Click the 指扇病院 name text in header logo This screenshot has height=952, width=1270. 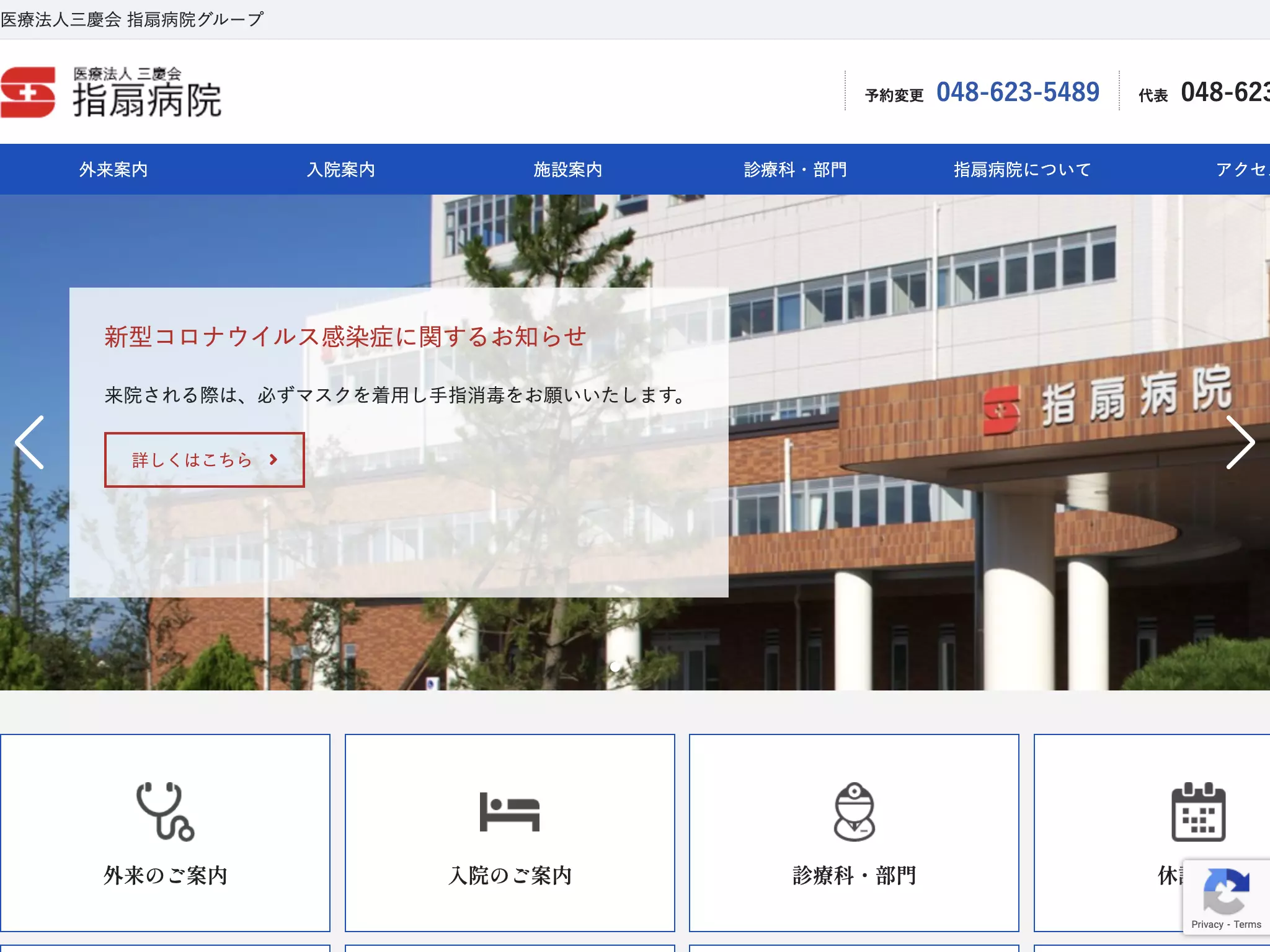click(147, 100)
